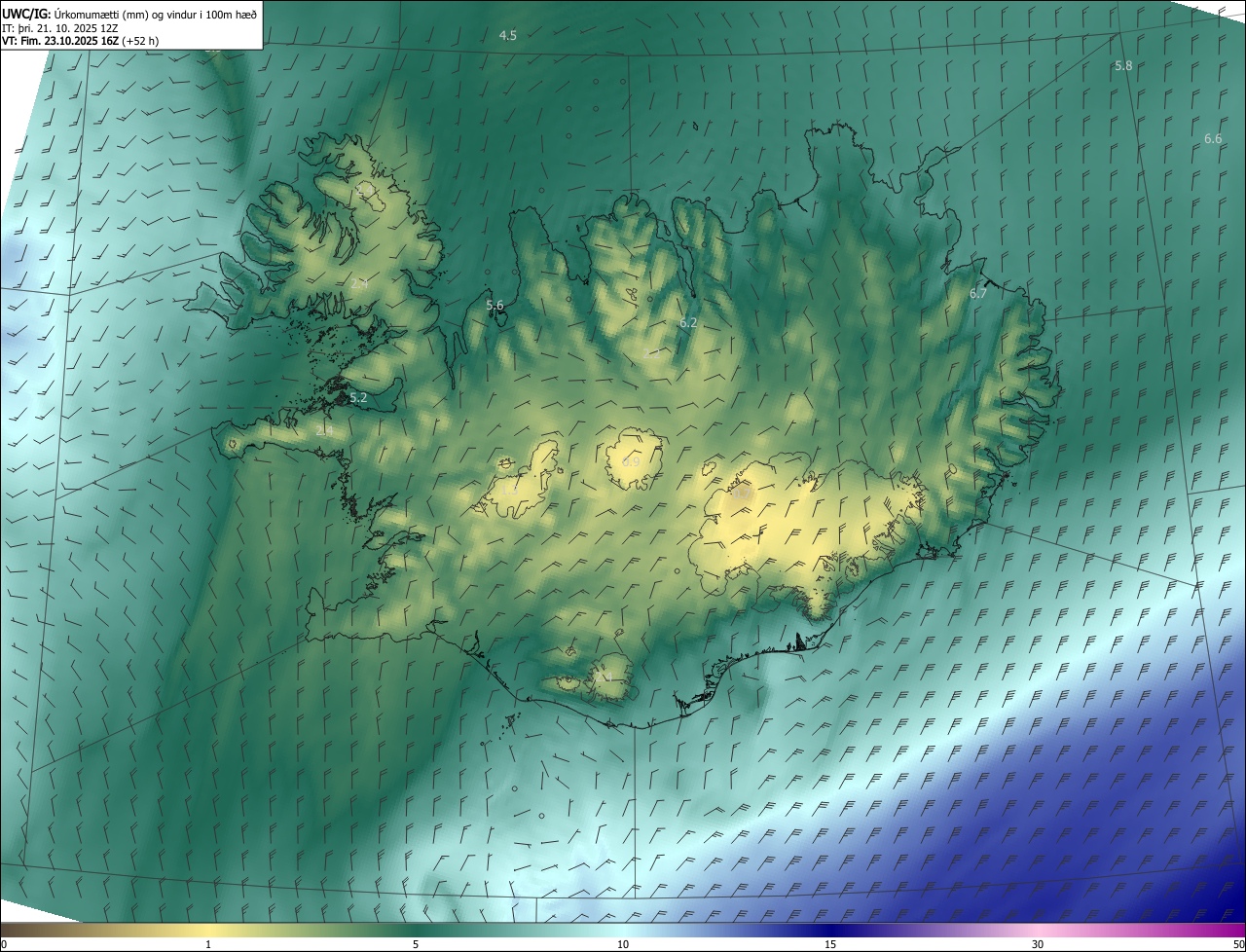Click the 0.9 label inside the glacier outline
1246x952 pixels.
(631, 460)
